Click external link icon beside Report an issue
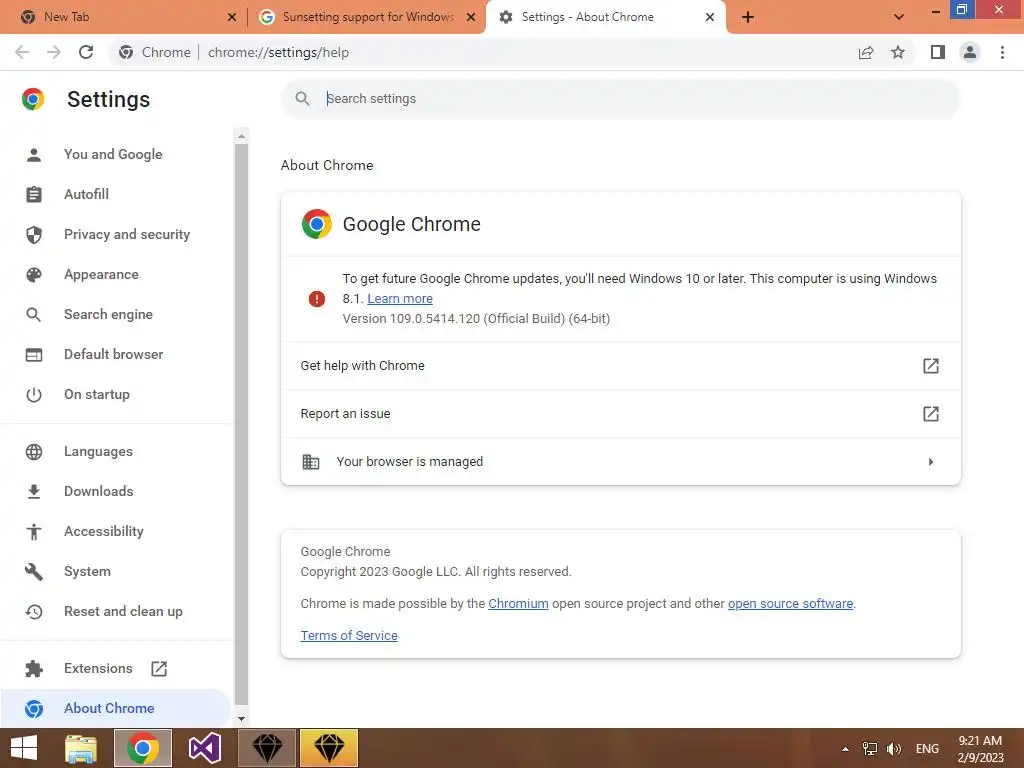 pyautogui.click(x=931, y=413)
